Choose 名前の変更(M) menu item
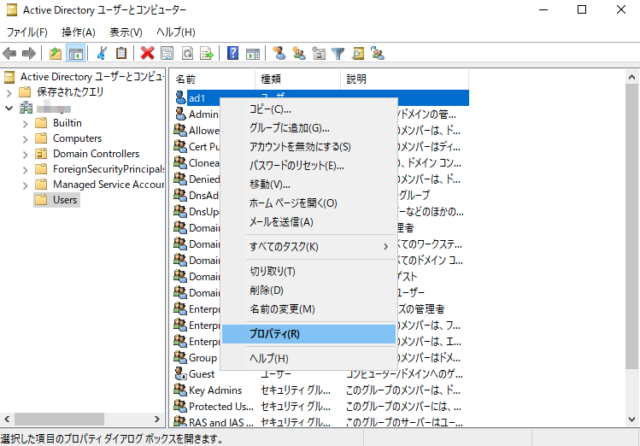The height and width of the screenshot is (446, 640). [309, 309]
